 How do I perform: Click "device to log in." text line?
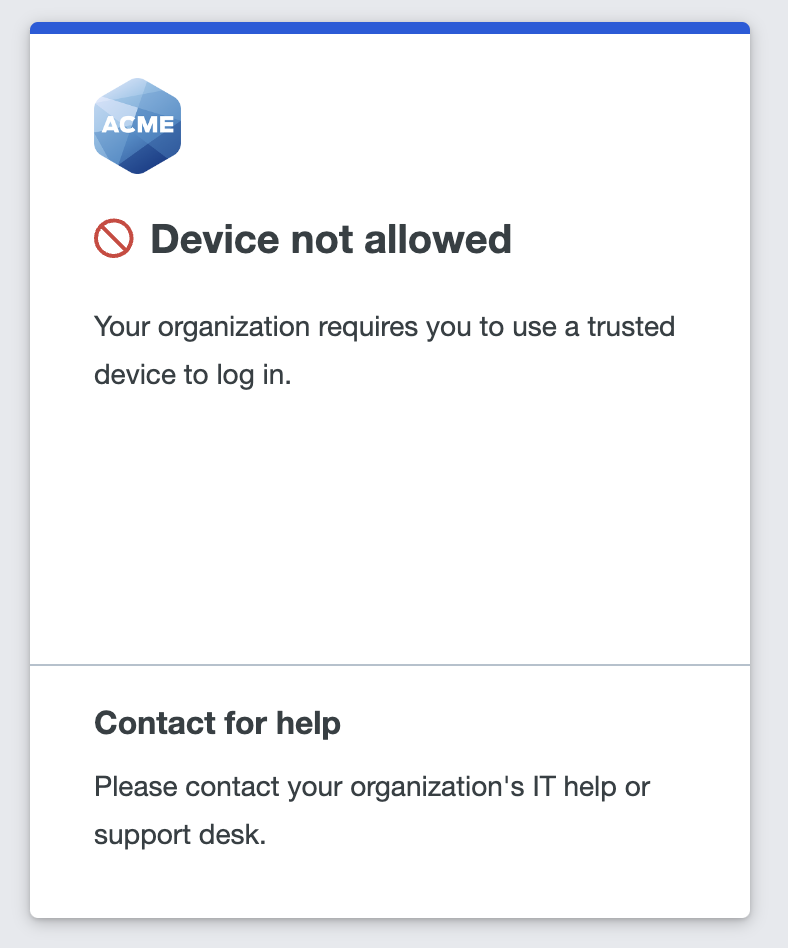click(192, 376)
